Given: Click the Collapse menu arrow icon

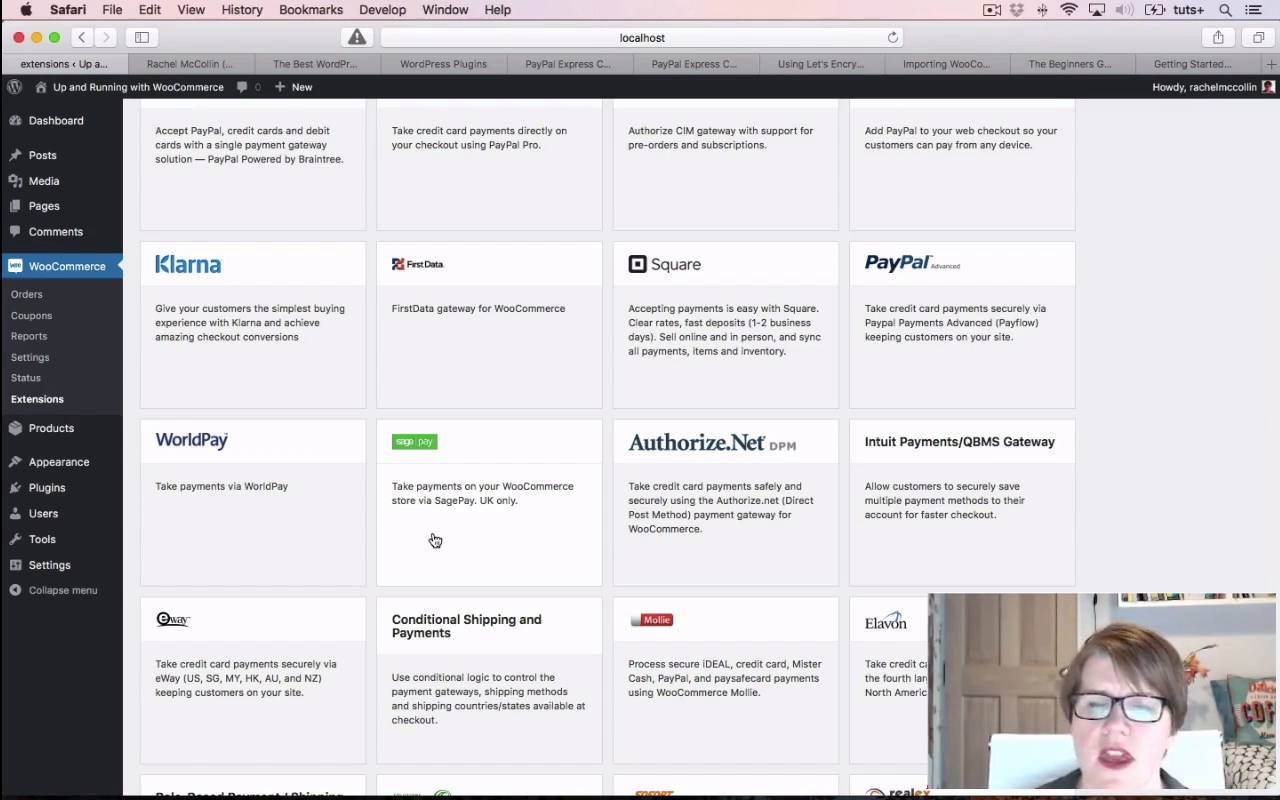Looking at the screenshot, I should coord(15,590).
